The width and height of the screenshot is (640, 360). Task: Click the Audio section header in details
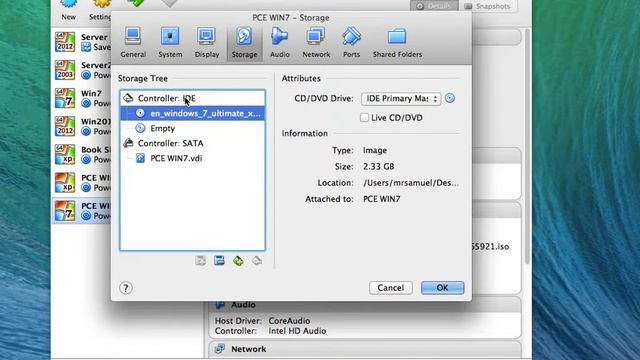[365, 305]
